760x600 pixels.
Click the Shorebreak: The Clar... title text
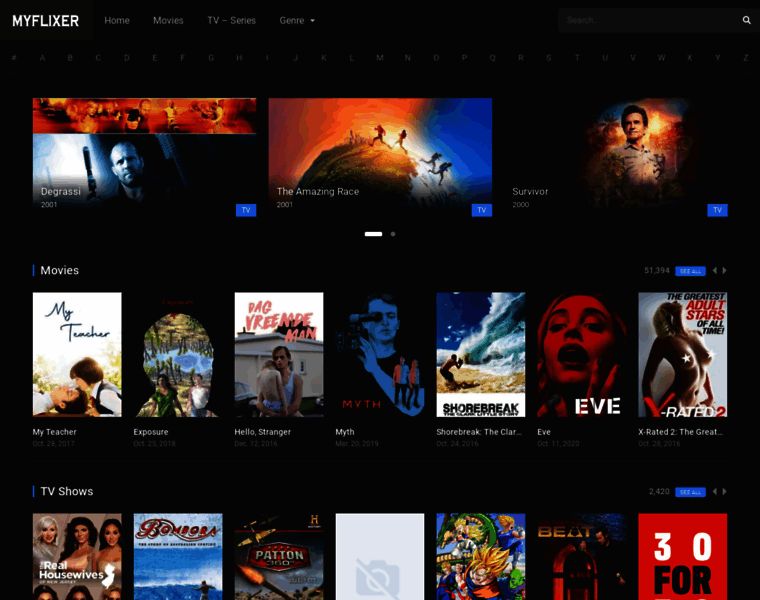pyautogui.click(x=479, y=432)
